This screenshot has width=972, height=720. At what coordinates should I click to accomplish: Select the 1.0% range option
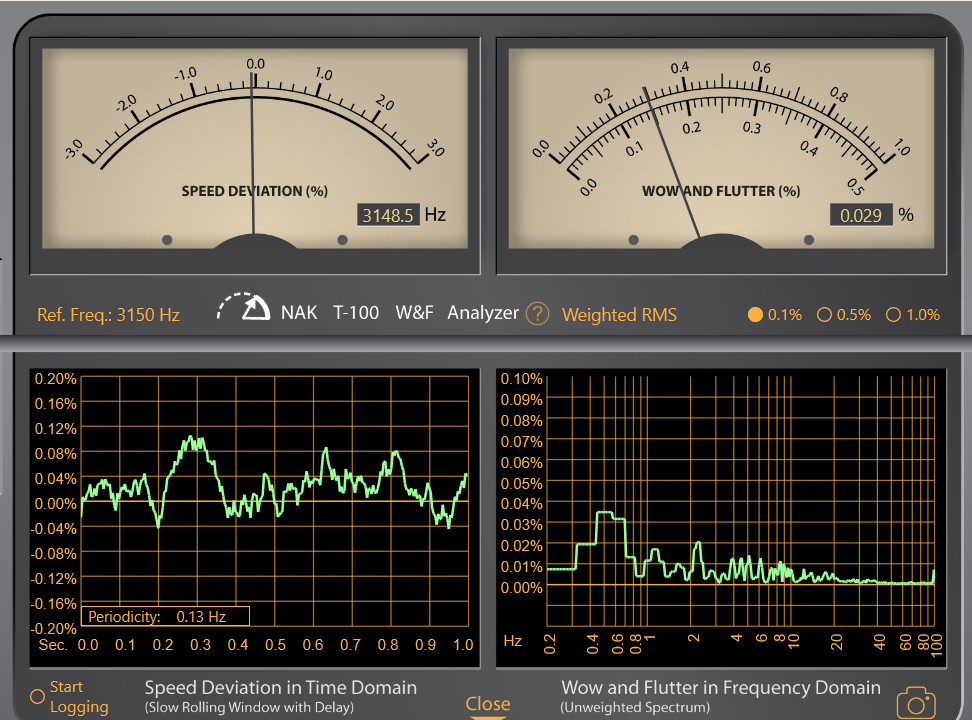[894, 315]
